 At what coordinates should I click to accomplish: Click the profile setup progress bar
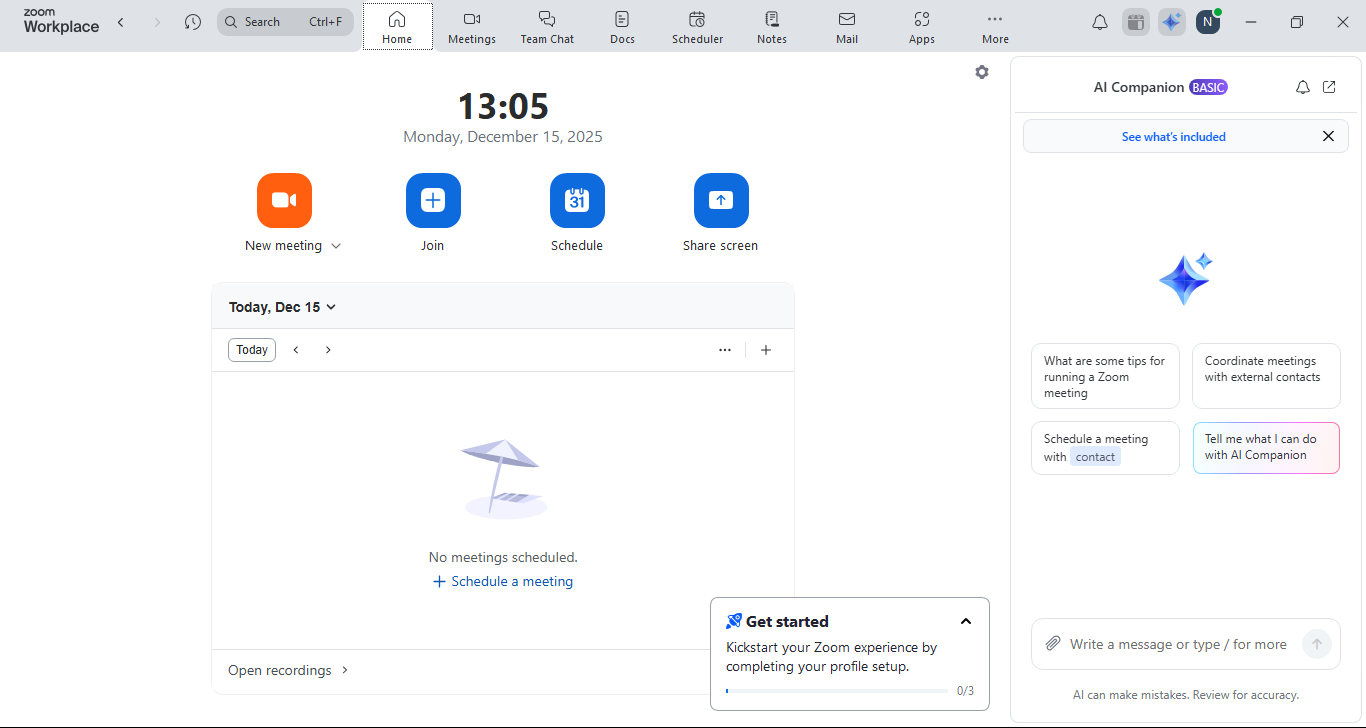[836, 691]
